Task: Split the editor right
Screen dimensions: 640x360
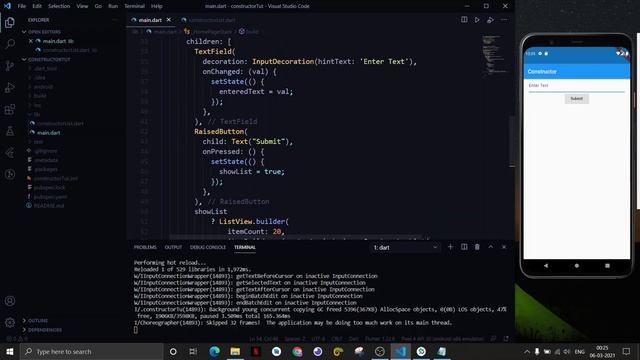Action: [464, 20]
